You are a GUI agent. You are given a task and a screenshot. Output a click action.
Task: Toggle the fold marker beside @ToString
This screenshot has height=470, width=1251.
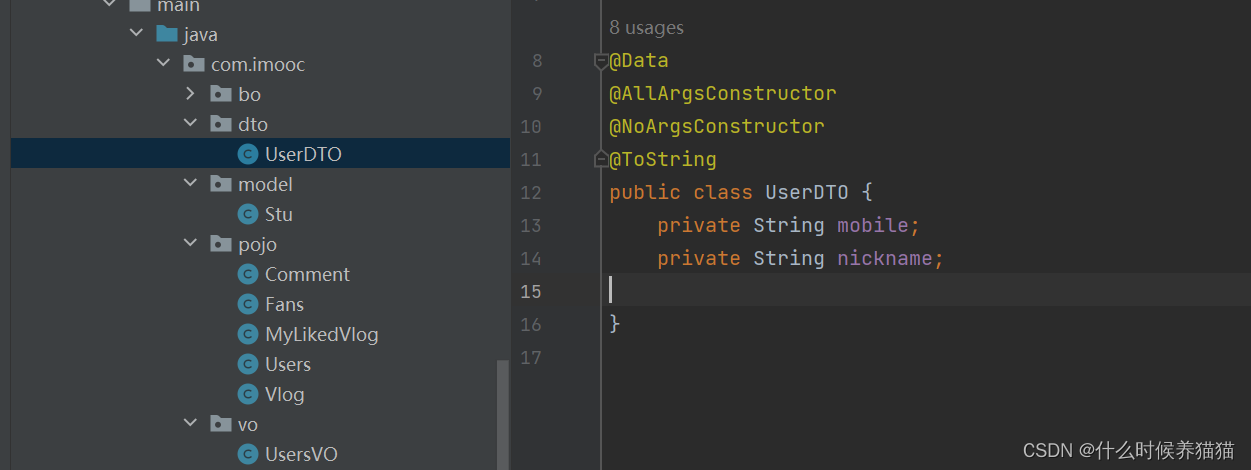pos(601,159)
